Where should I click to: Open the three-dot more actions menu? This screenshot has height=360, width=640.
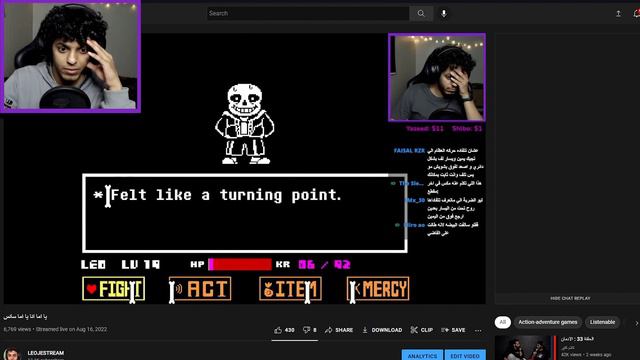[x=478, y=330]
